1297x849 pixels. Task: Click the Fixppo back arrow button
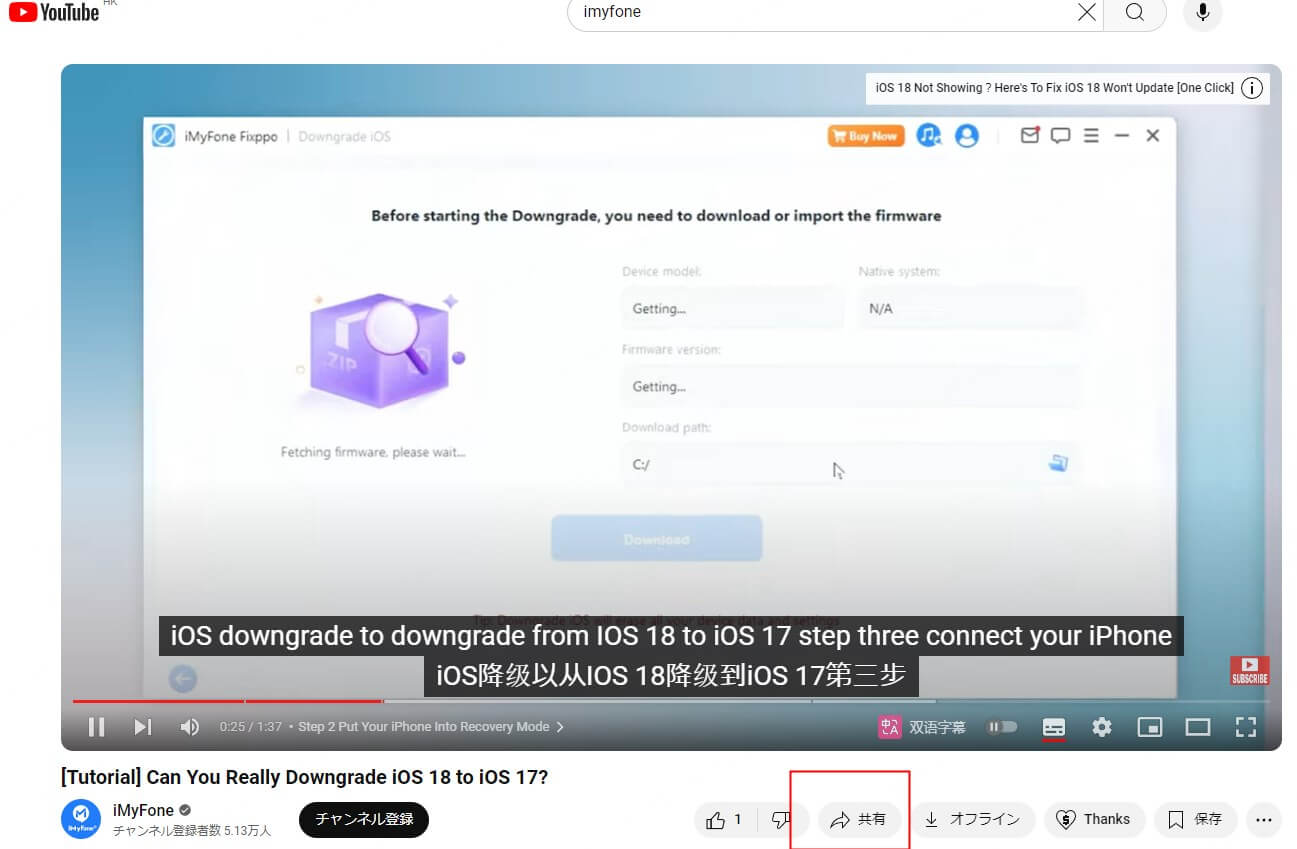[x=183, y=680]
